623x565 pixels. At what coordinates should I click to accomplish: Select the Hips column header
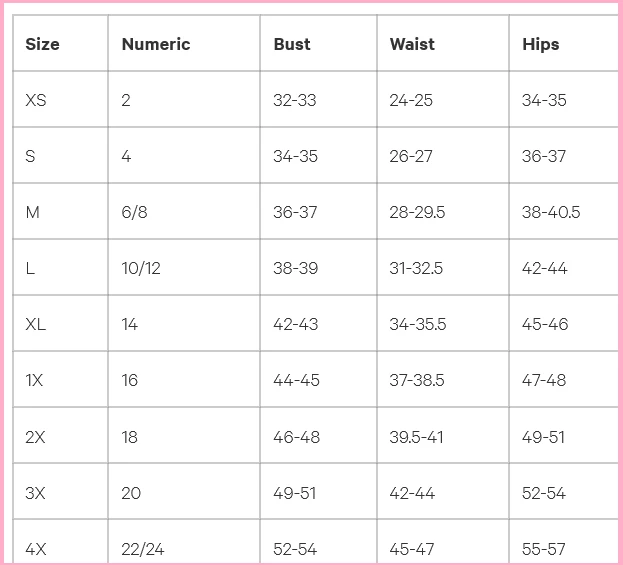click(x=541, y=44)
